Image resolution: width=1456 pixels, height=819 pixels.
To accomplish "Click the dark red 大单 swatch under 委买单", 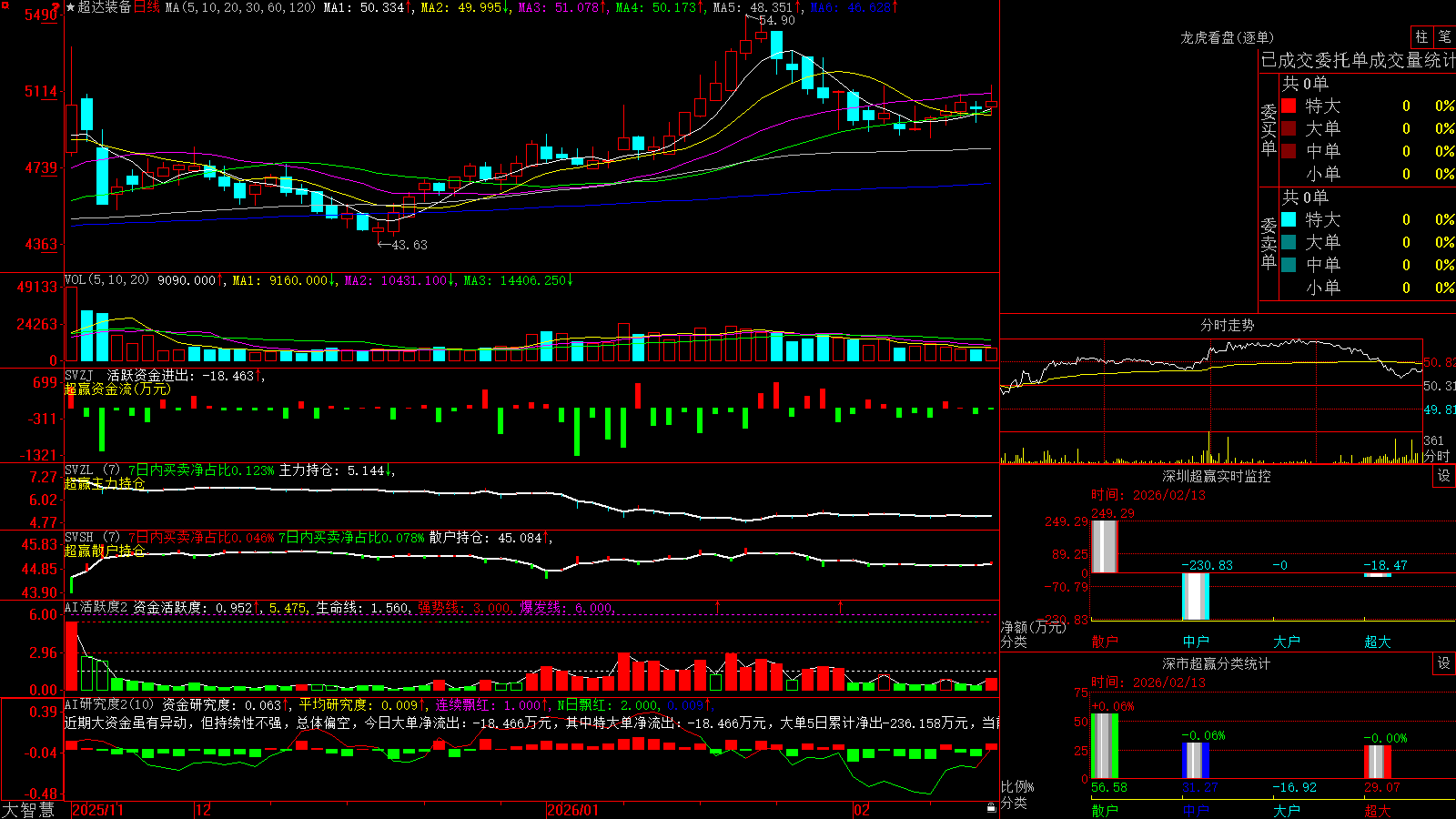I will click(x=1289, y=128).
